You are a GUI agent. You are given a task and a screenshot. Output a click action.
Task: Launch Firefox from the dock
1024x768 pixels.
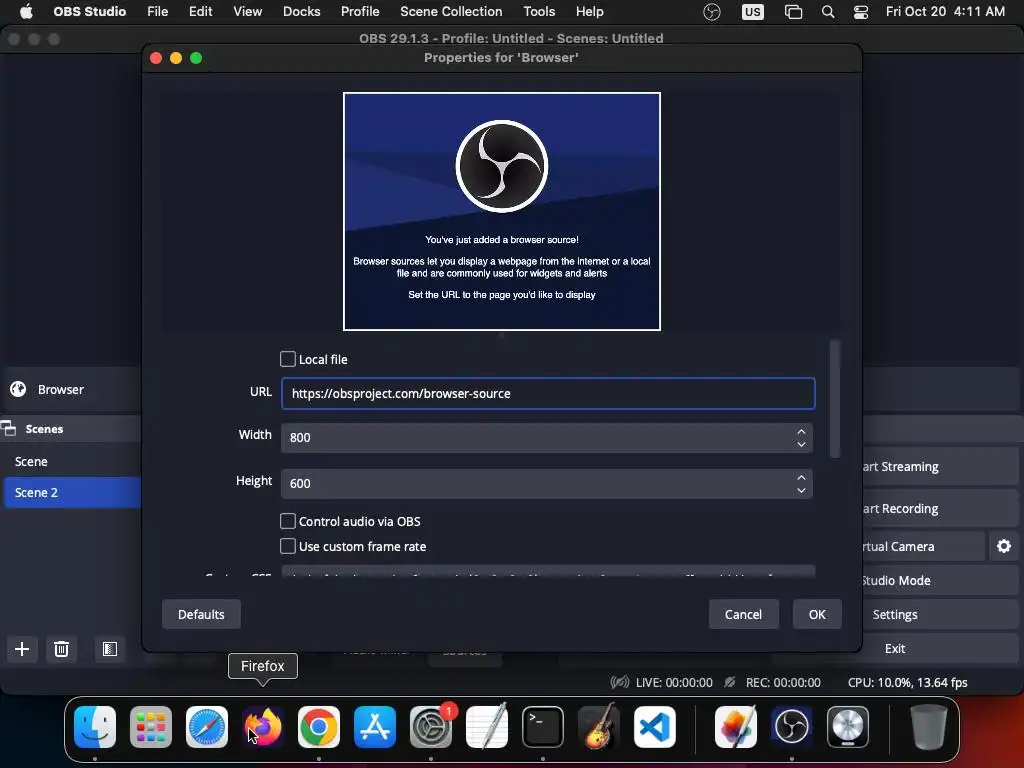tap(263, 727)
